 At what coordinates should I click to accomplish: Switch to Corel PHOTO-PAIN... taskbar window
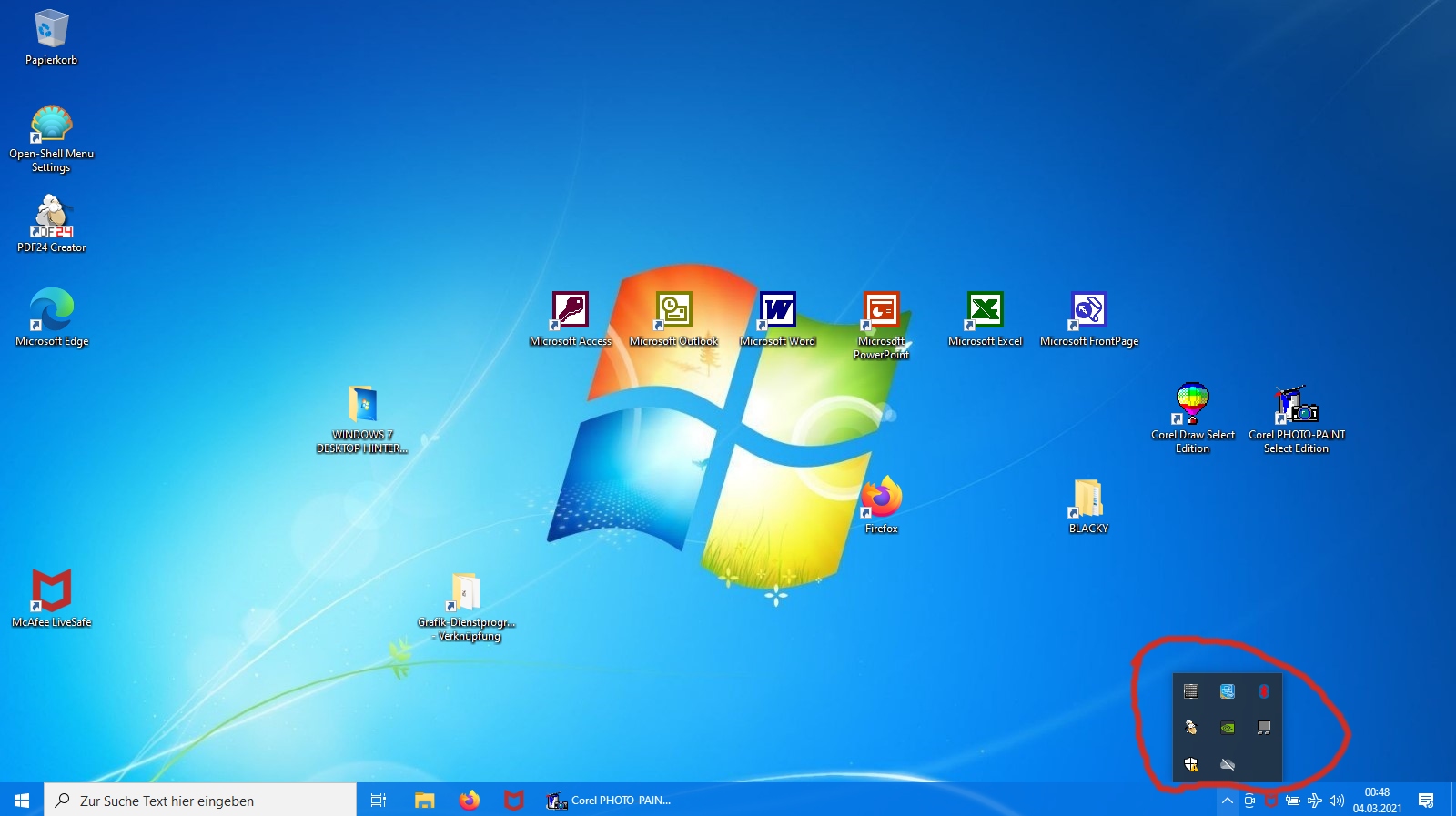coord(608,800)
